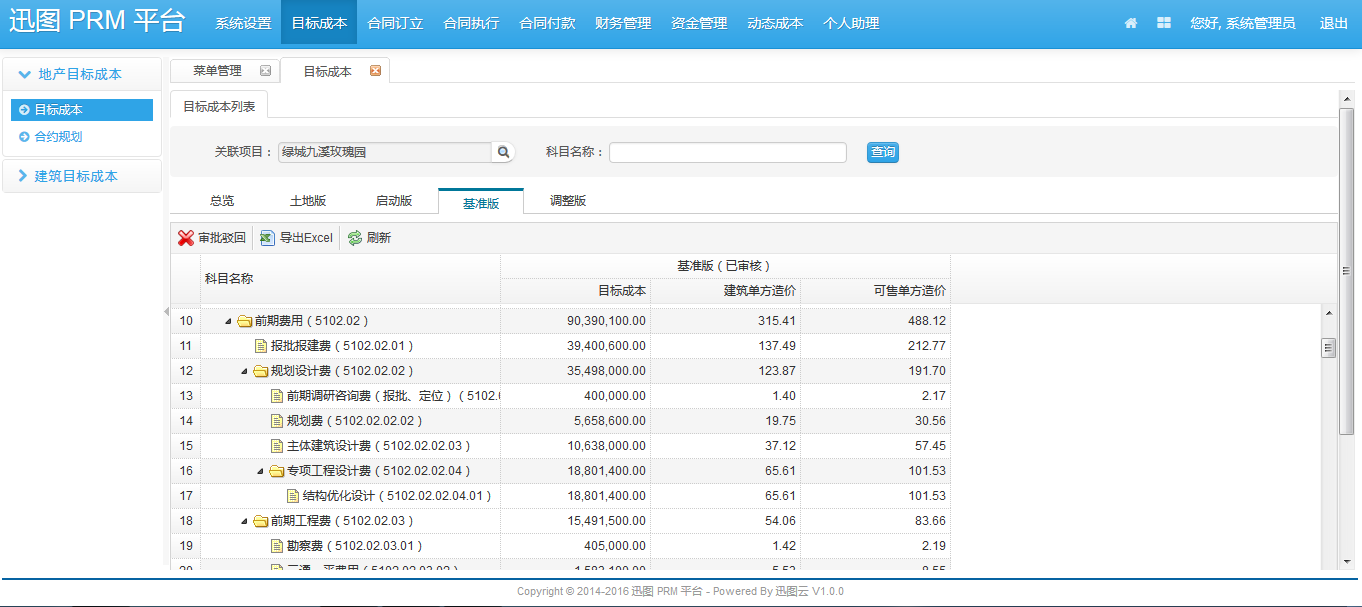Collapse the left sidebar using the splitter arrow
This screenshot has height=607, width=1362.
coord(166,312)
